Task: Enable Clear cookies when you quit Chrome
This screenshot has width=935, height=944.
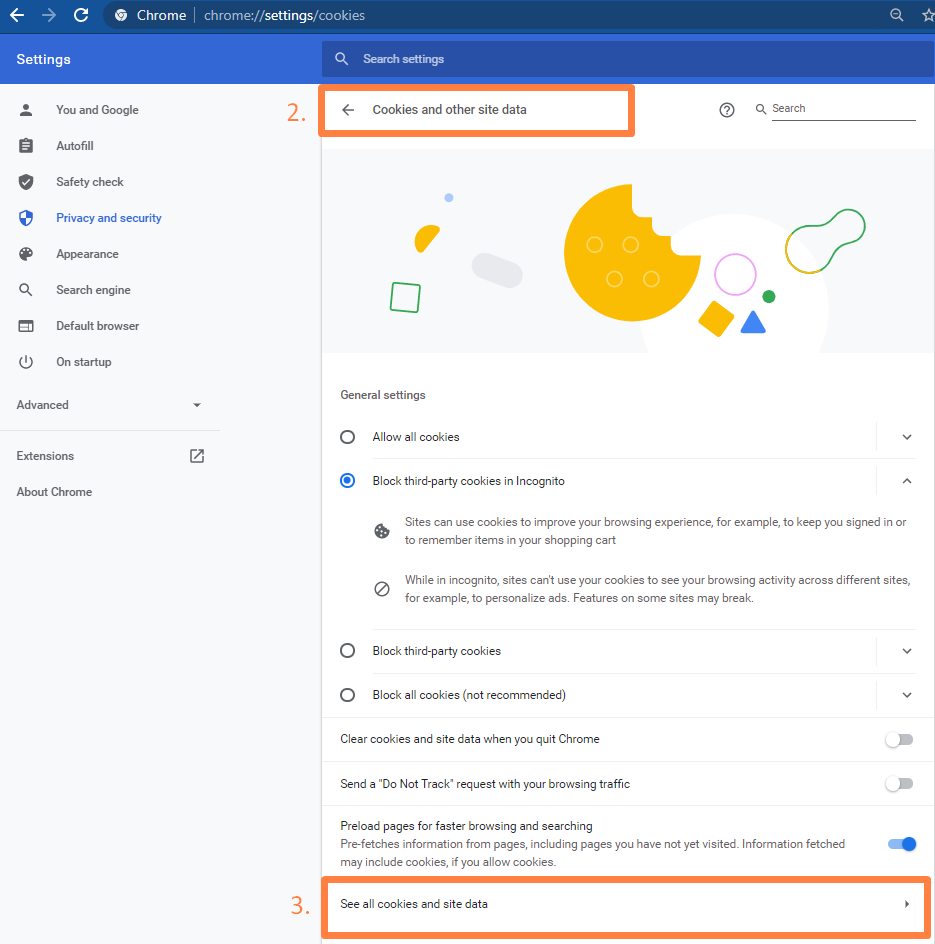Action: click(x=899, y=740)
